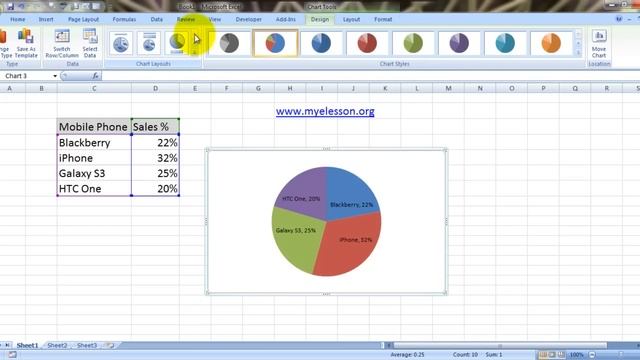The width and height of the screenshot is (640, 360).
Task: Choose the first chart layout thumbnail
Action: pyautogui.click(x=121, y=43)
